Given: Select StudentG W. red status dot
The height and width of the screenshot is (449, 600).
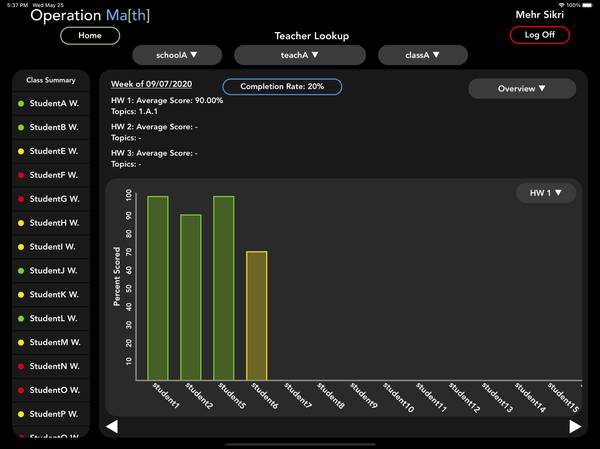Looking at the screenshot, I should pyautogui.click(x=21, y=199).
